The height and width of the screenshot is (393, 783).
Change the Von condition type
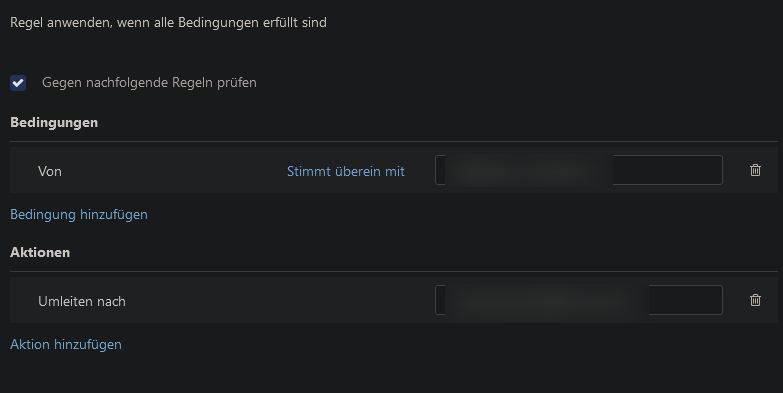(50, 171)
